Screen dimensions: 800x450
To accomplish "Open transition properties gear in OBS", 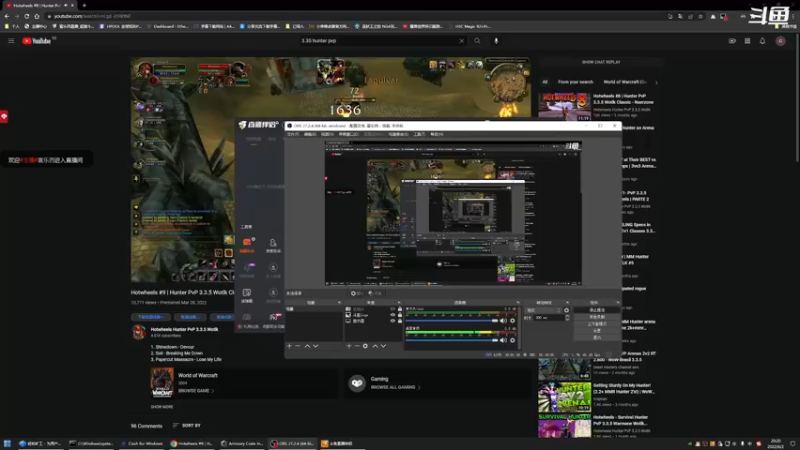I will click(x=566, y=310).
